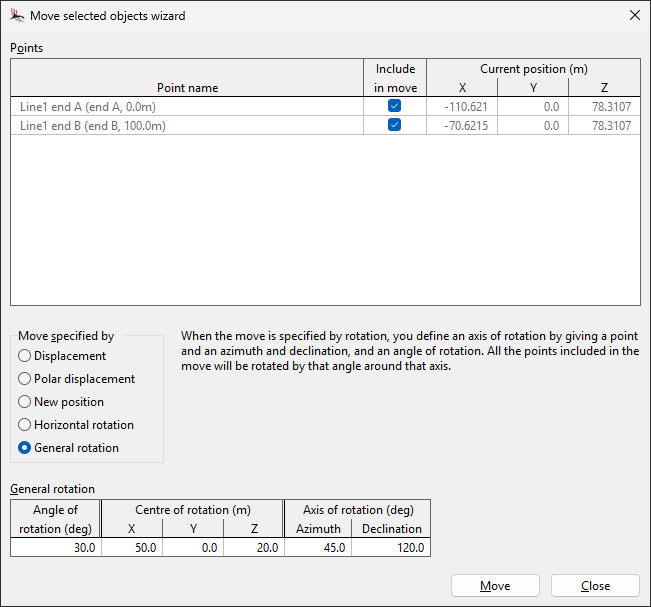Edit Centre of rotation Y value 0.0

[x=193, y=548]
